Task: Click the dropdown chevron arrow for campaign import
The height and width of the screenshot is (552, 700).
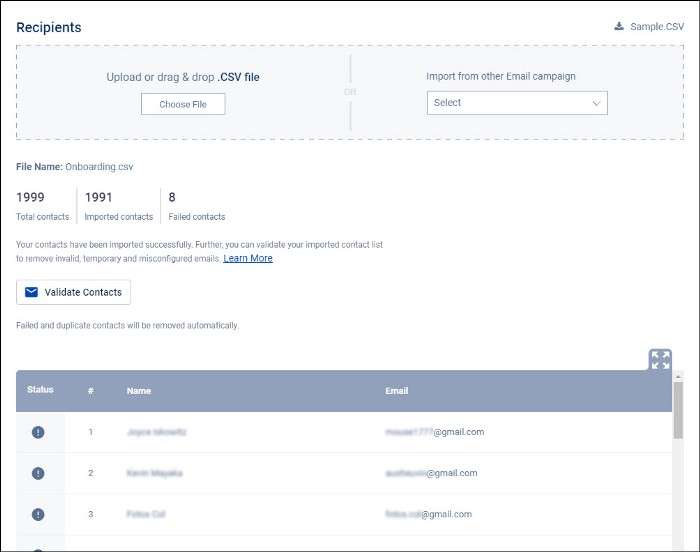Action: coord(597,103)
